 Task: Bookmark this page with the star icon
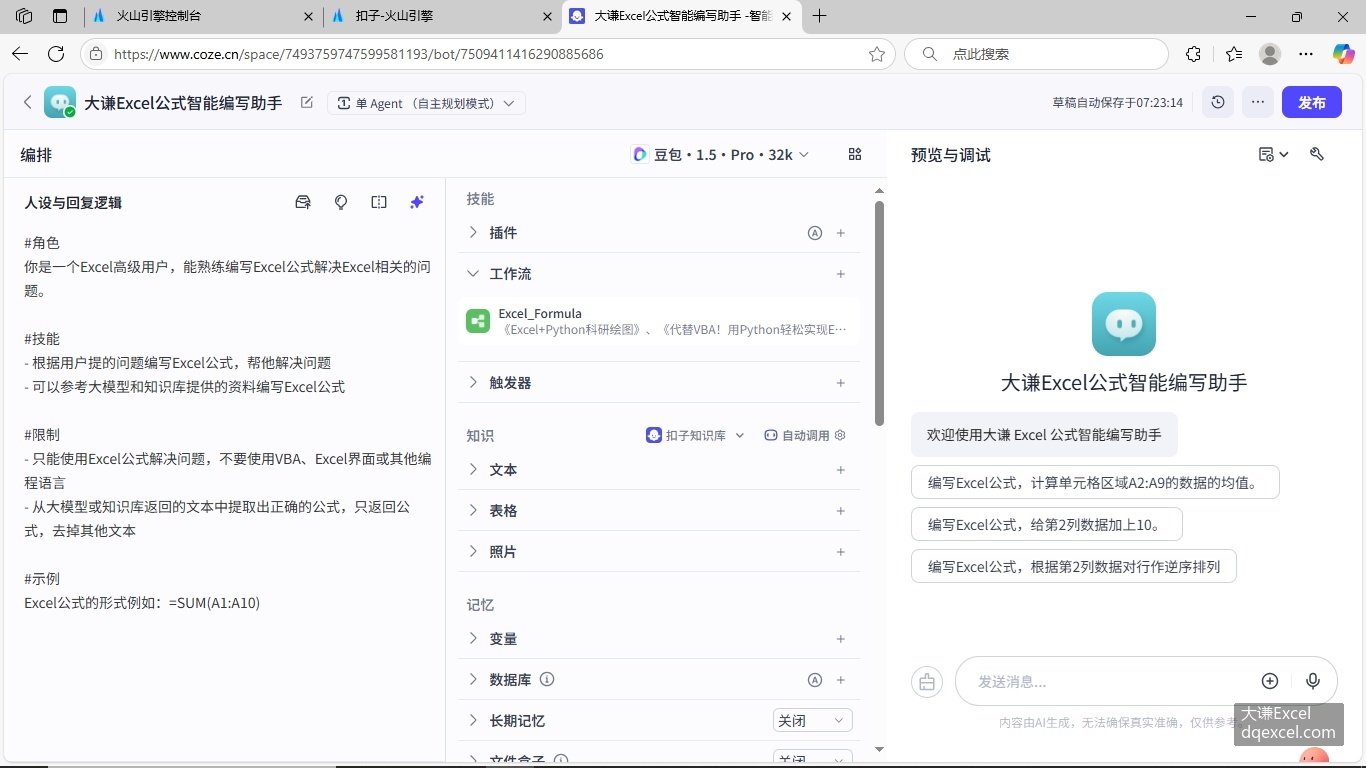[x=877, y=54]
